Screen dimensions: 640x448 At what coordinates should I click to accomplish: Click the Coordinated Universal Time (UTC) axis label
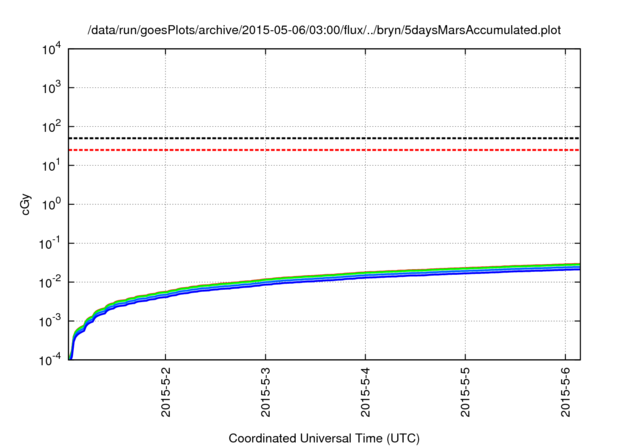(324, 438)
